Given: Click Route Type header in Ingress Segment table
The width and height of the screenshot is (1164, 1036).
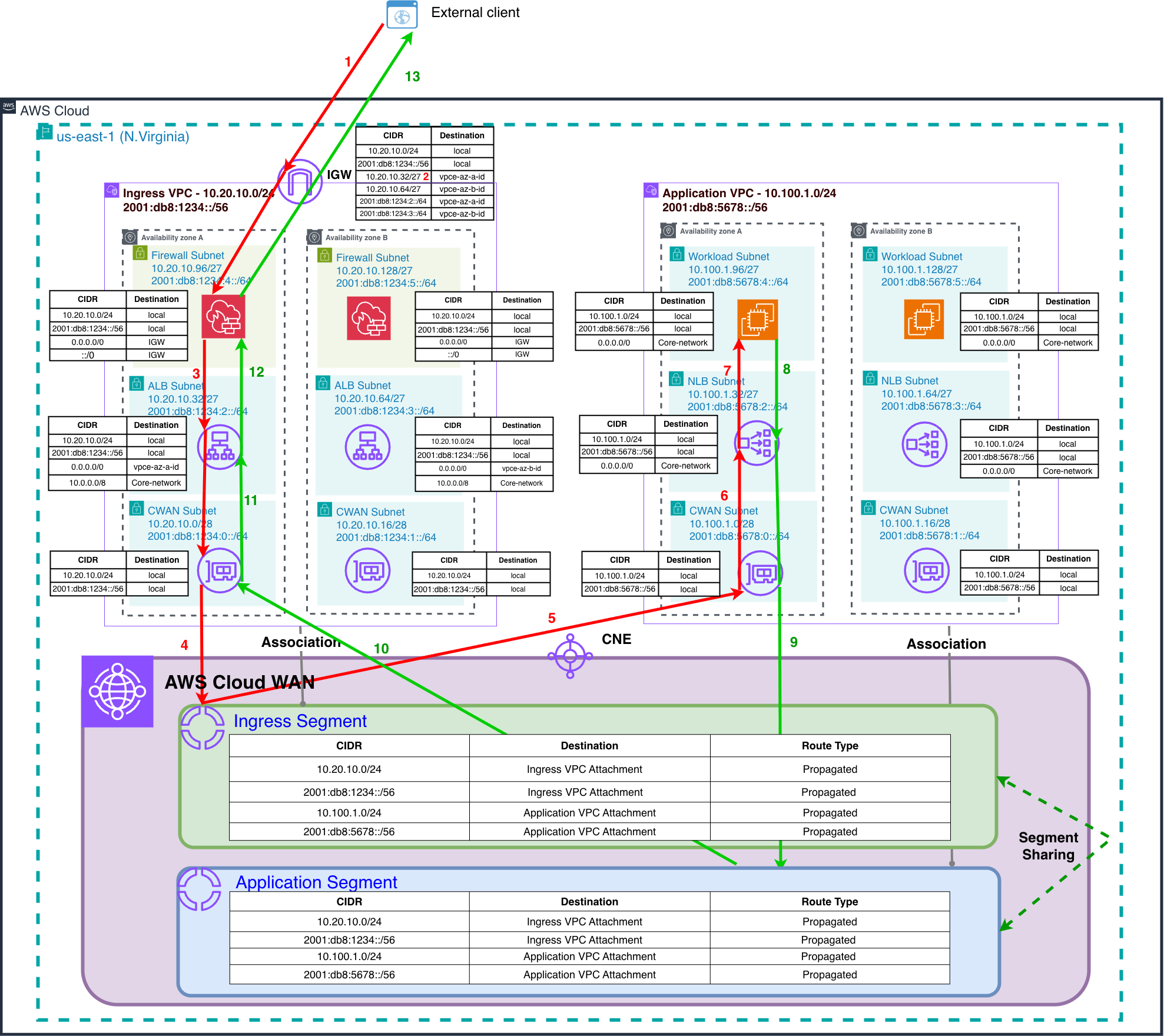Looking at the screenshot, I should tap(830, 746).
